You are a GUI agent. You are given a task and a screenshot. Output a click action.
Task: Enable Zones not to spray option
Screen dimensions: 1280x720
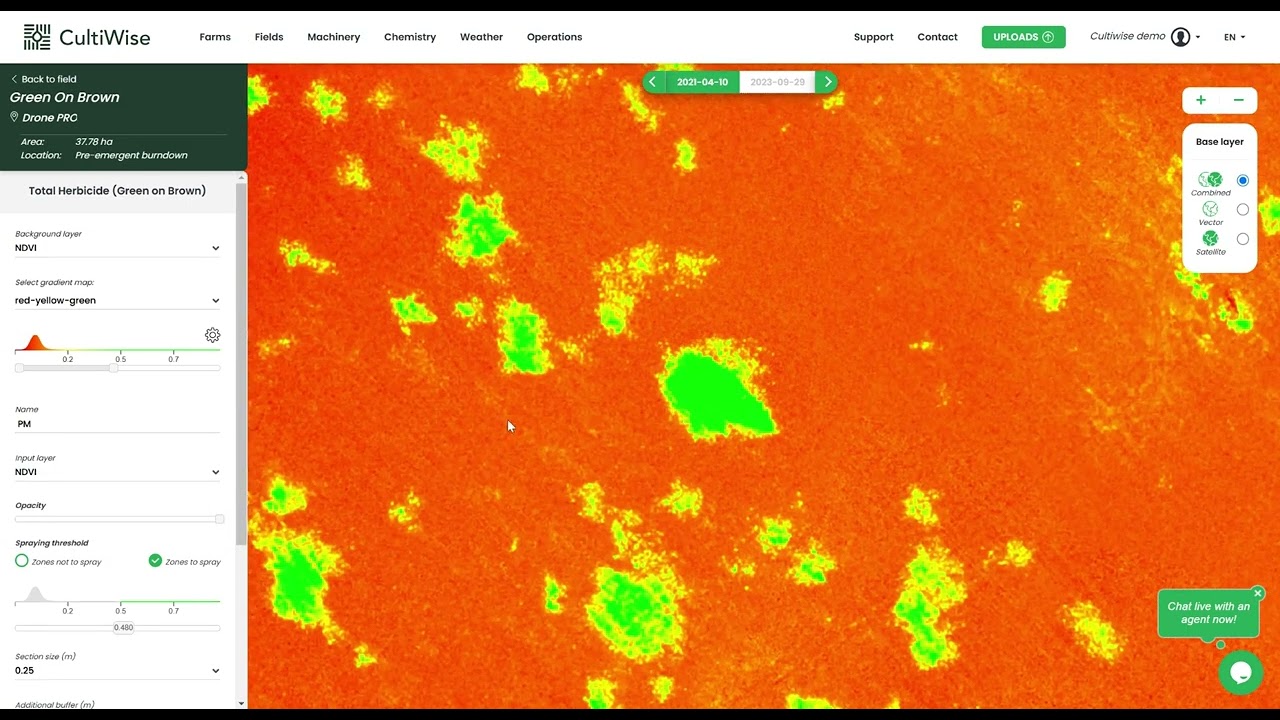(x=22, y=561)
